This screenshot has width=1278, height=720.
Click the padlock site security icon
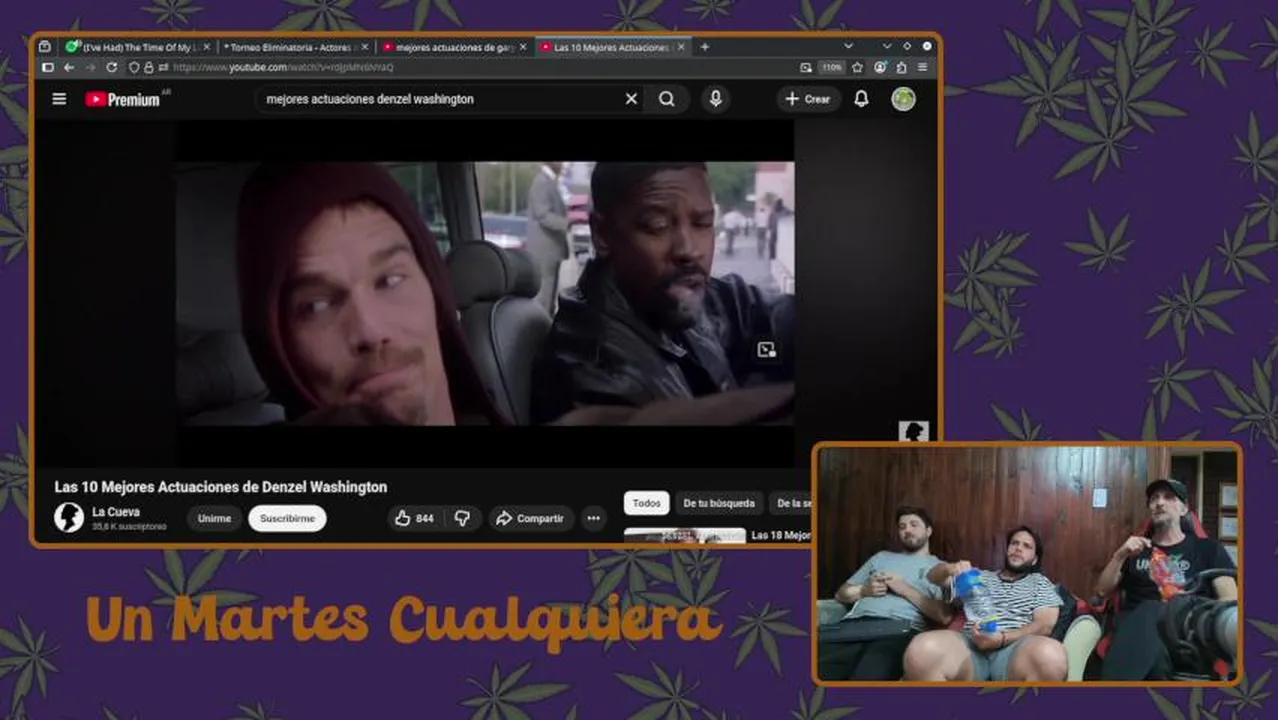click(148, 67)
